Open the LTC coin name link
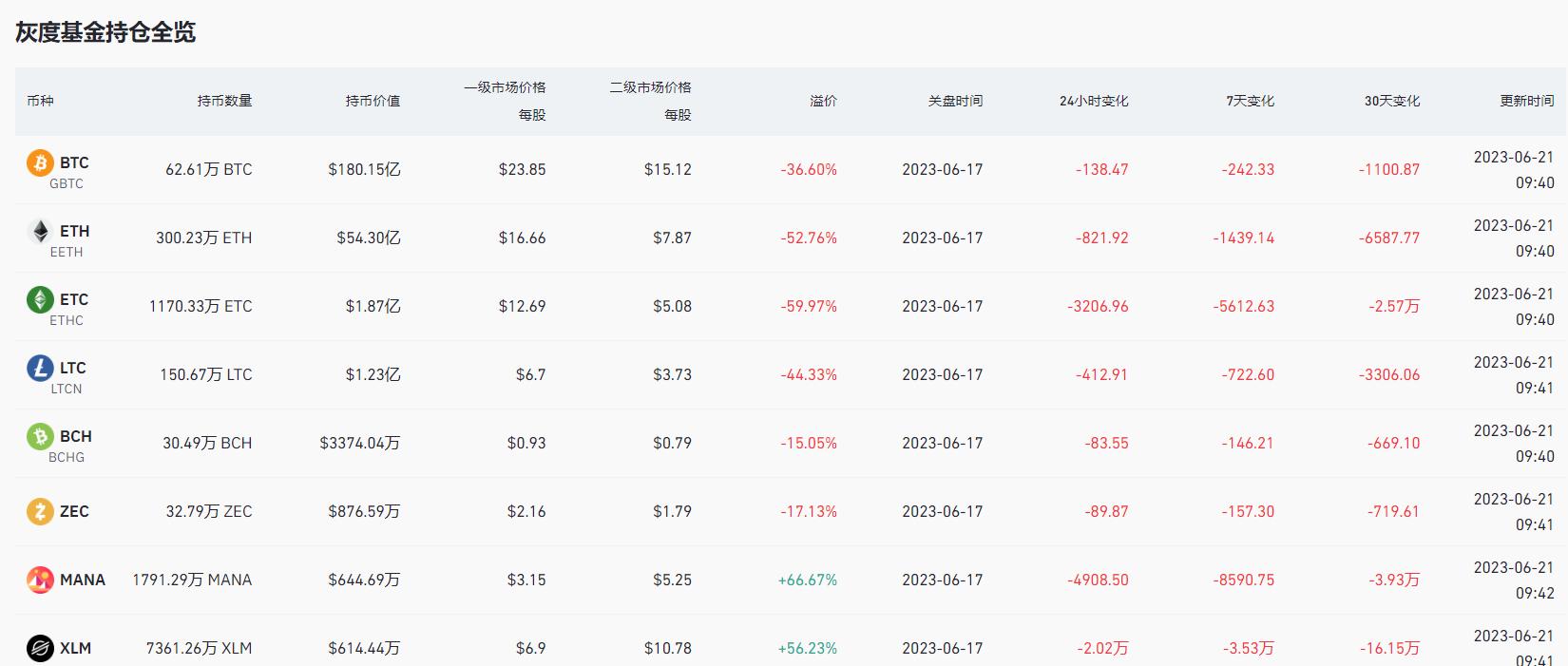The height and width of the screenshot is (666, 1568). pos(73,368)
